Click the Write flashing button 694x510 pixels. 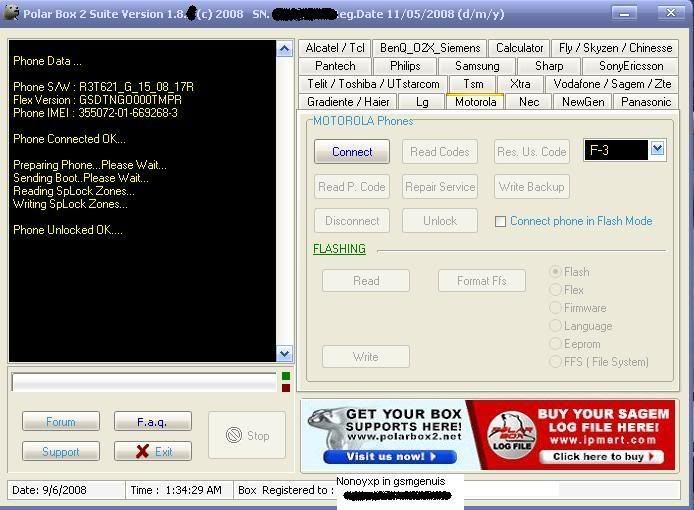366,357
